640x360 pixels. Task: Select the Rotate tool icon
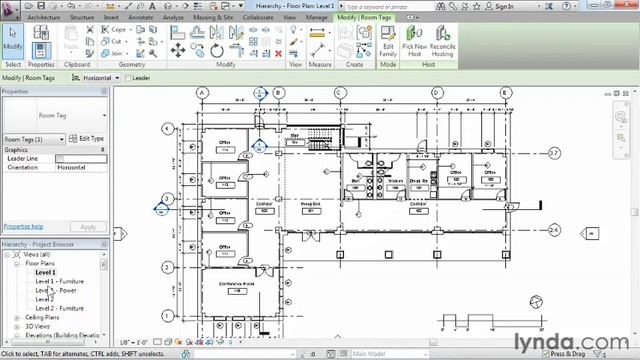tap(217, 51)
